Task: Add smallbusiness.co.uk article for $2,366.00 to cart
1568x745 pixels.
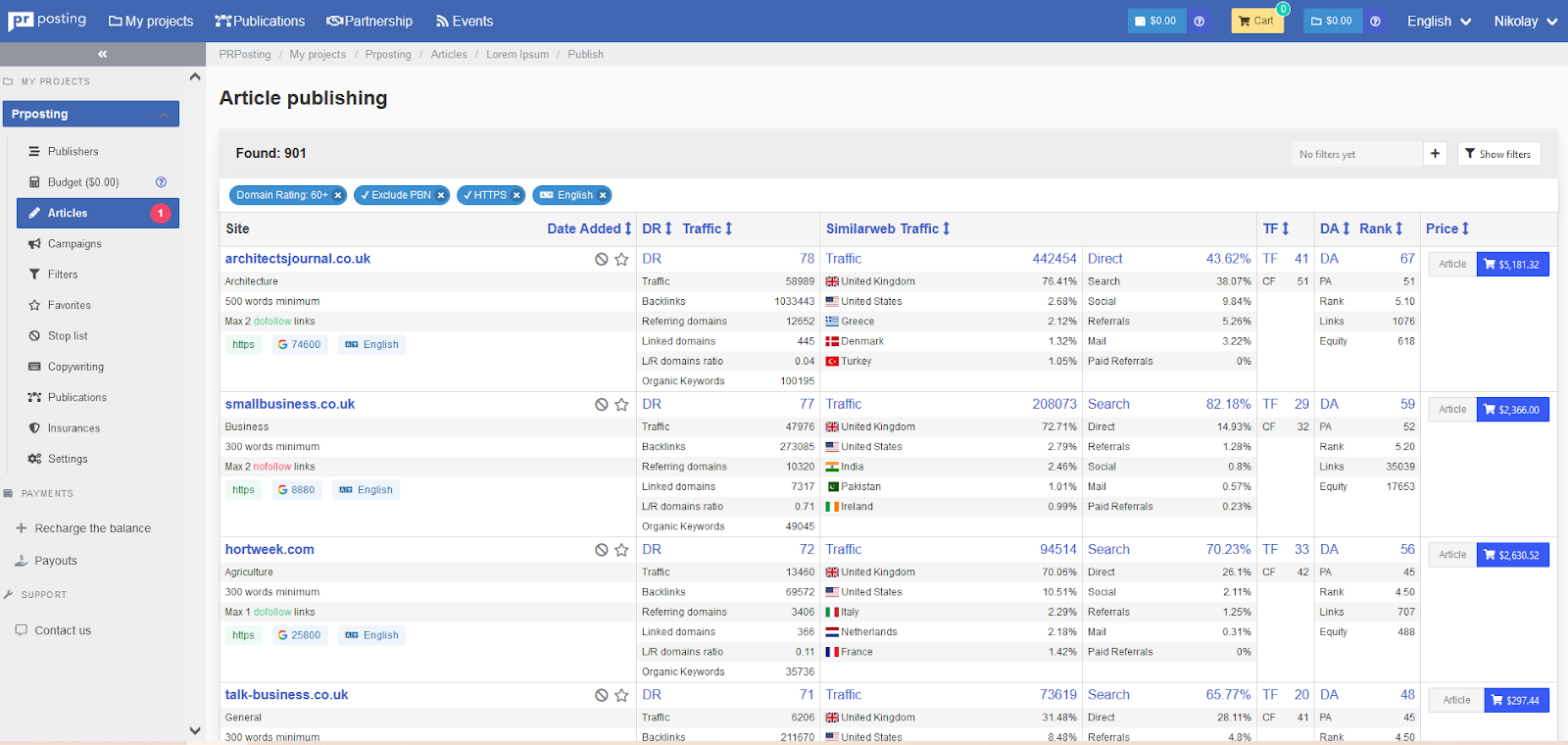Action: (x=1512, y=410)
